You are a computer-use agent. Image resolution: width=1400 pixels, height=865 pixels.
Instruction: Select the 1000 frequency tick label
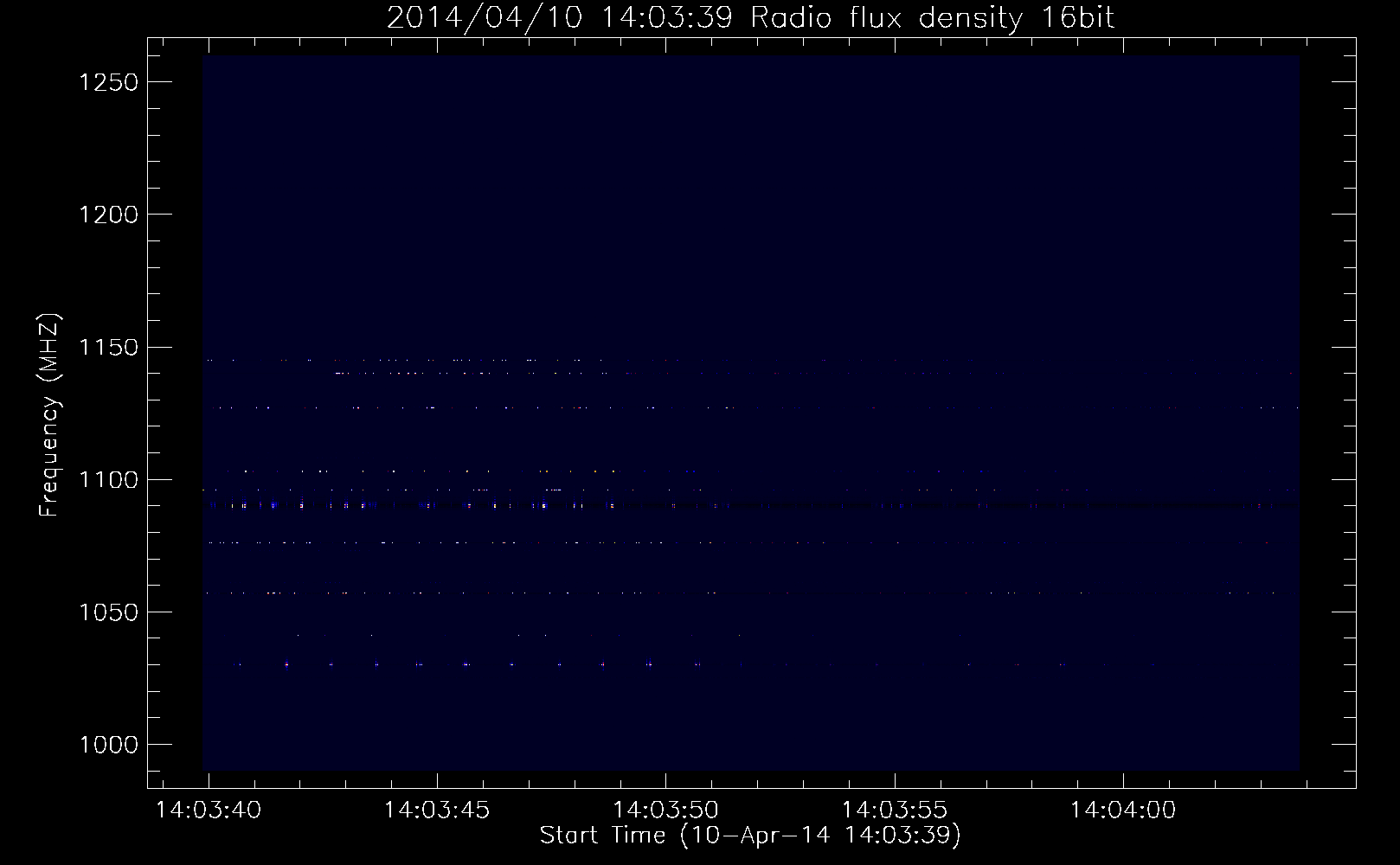tap(109, 745)
